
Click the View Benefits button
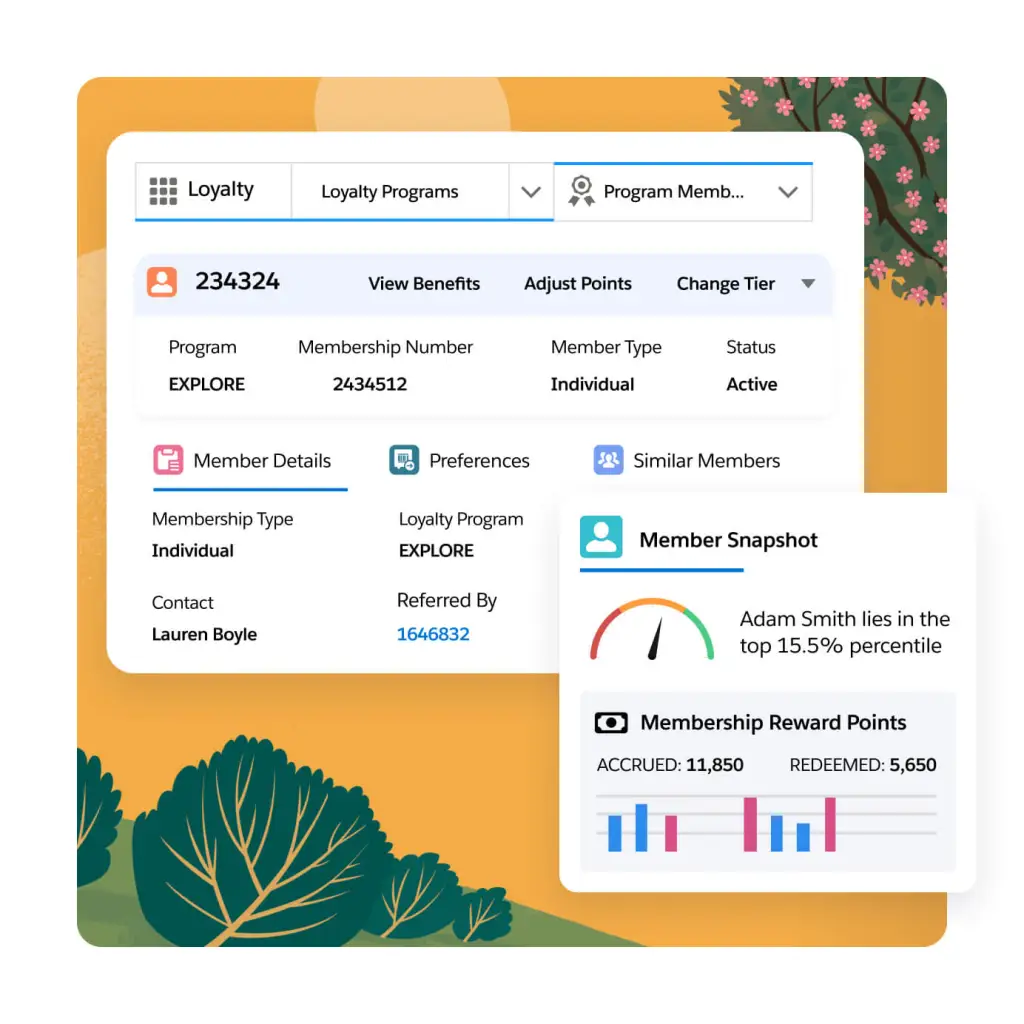pos(424,283)
